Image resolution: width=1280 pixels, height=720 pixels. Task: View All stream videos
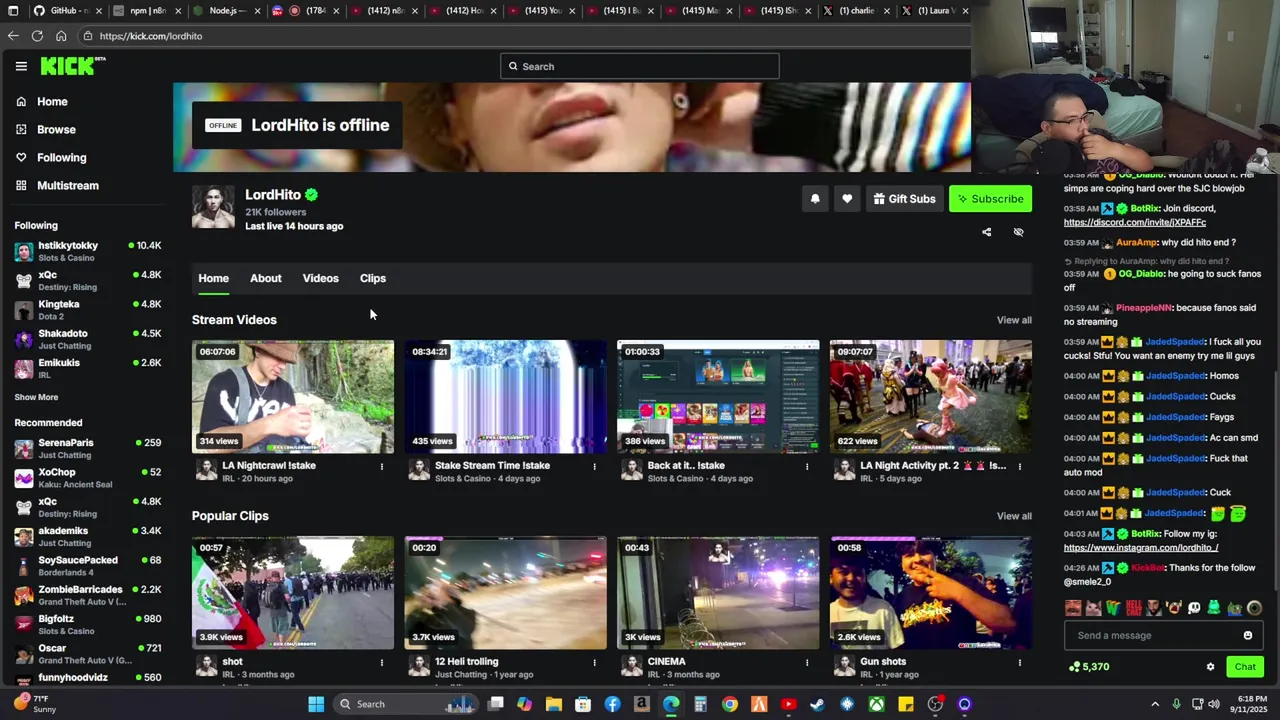pos(1014,320)
